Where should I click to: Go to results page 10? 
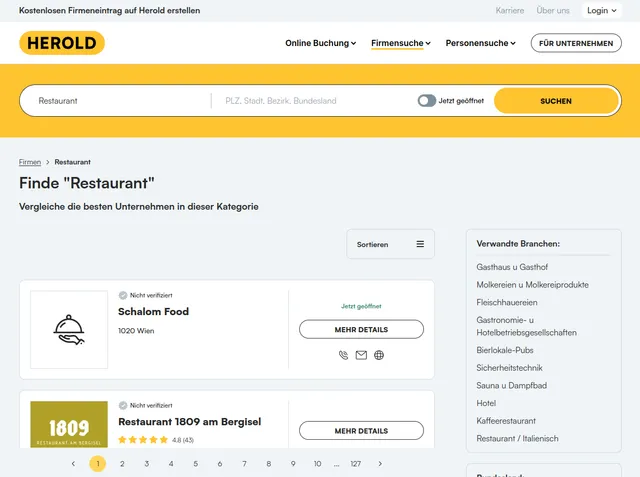click(318, 464)
